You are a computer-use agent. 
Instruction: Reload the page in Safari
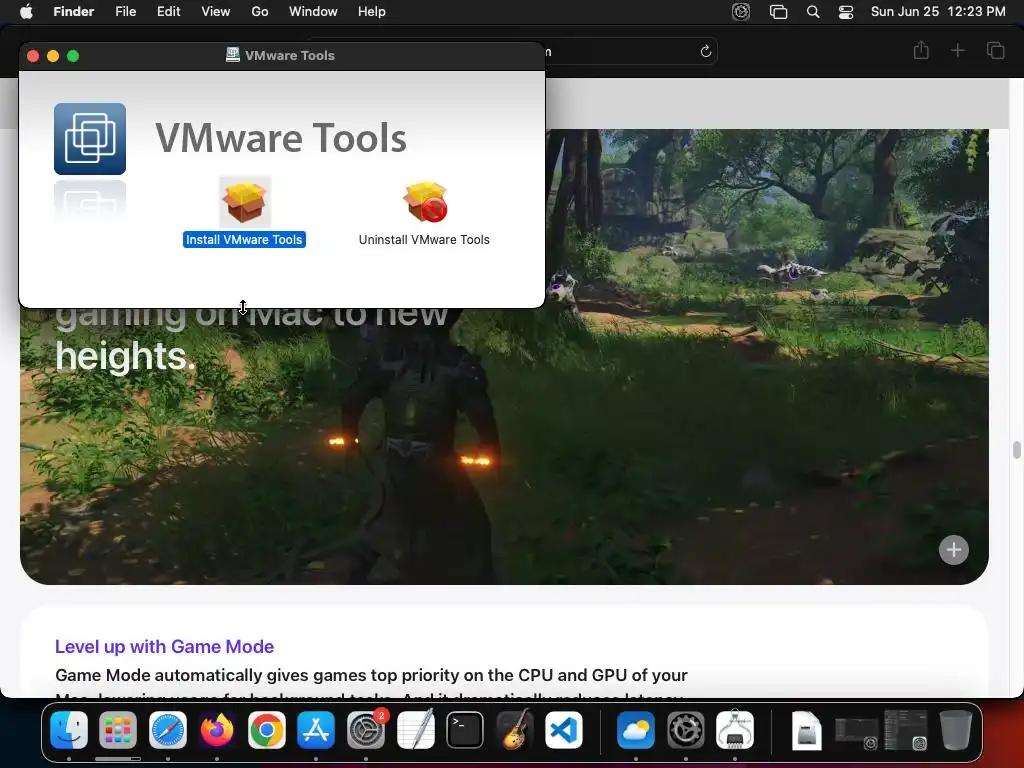[705, 51]
